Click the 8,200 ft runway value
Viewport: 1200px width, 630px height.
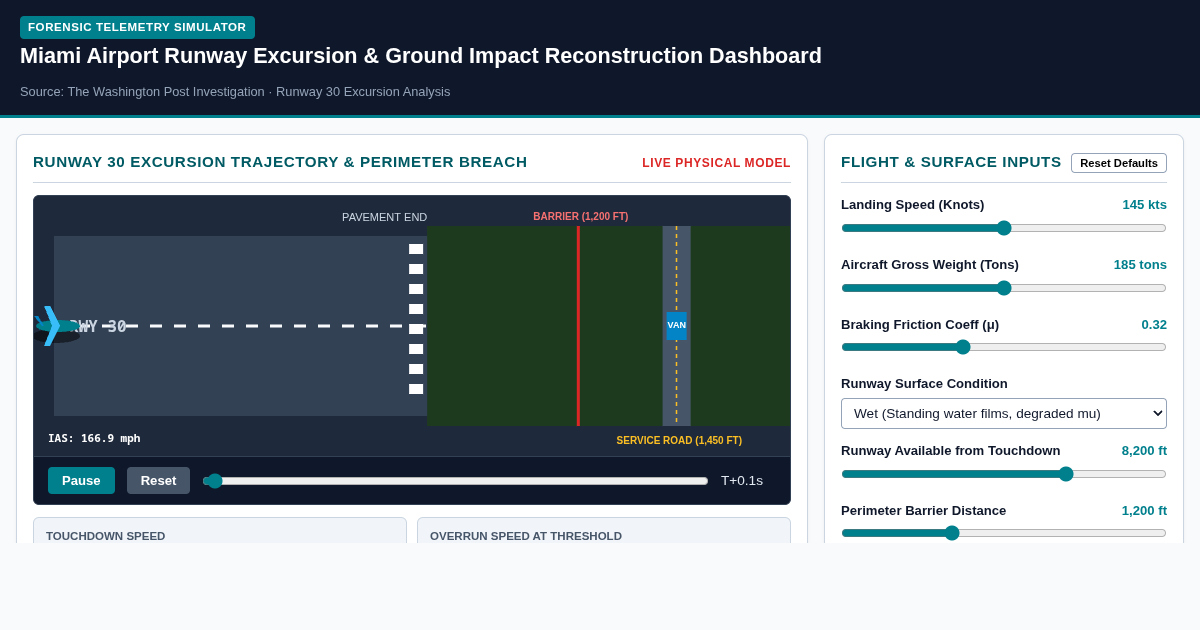[1144, 451]
